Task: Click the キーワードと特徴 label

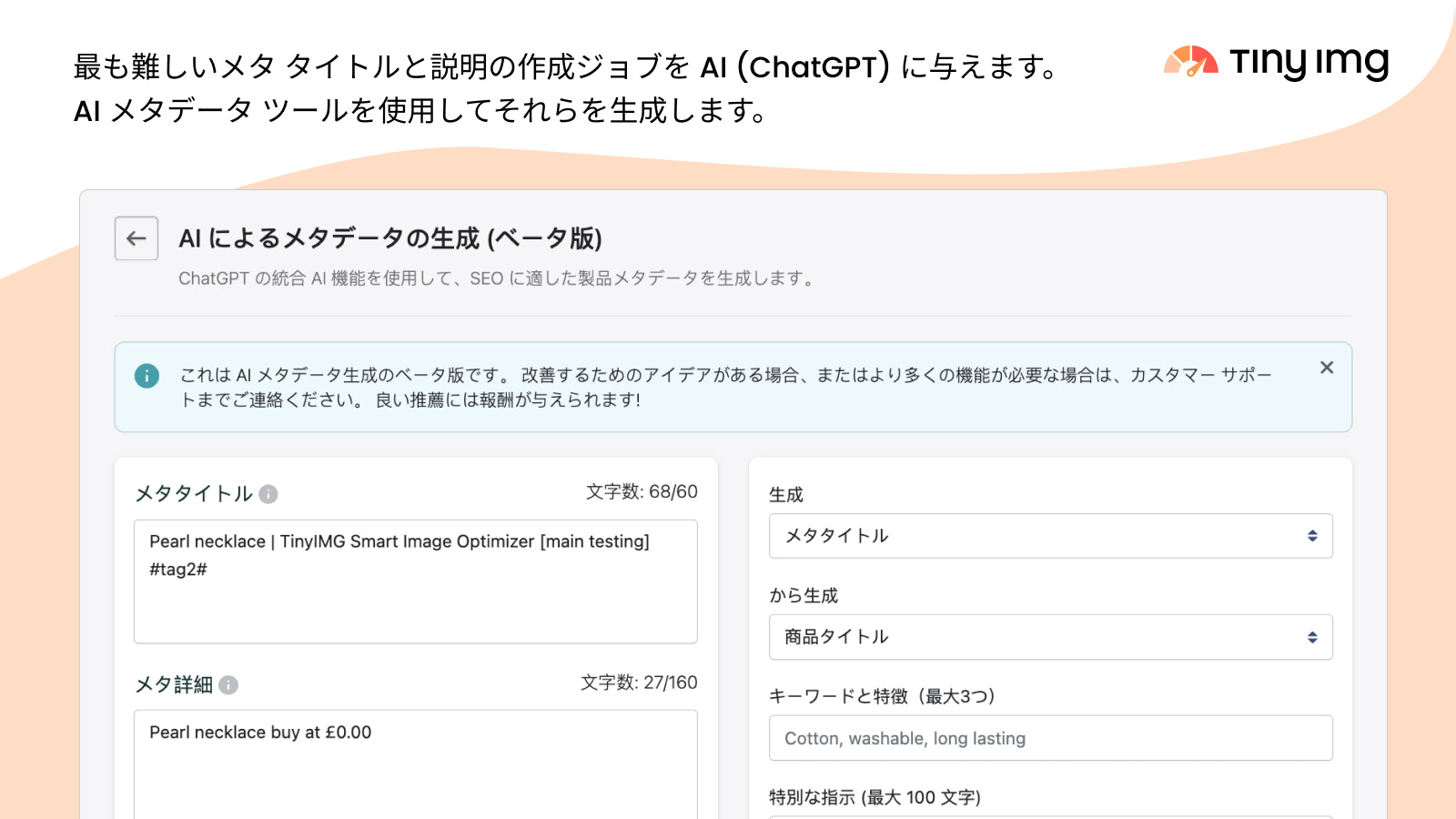Action: coord(882,696)
